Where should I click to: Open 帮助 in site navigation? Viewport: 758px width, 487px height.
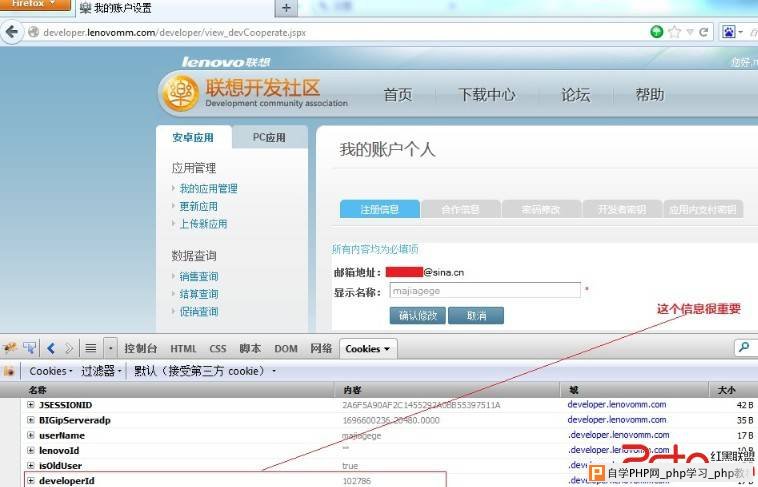point(650,95)
